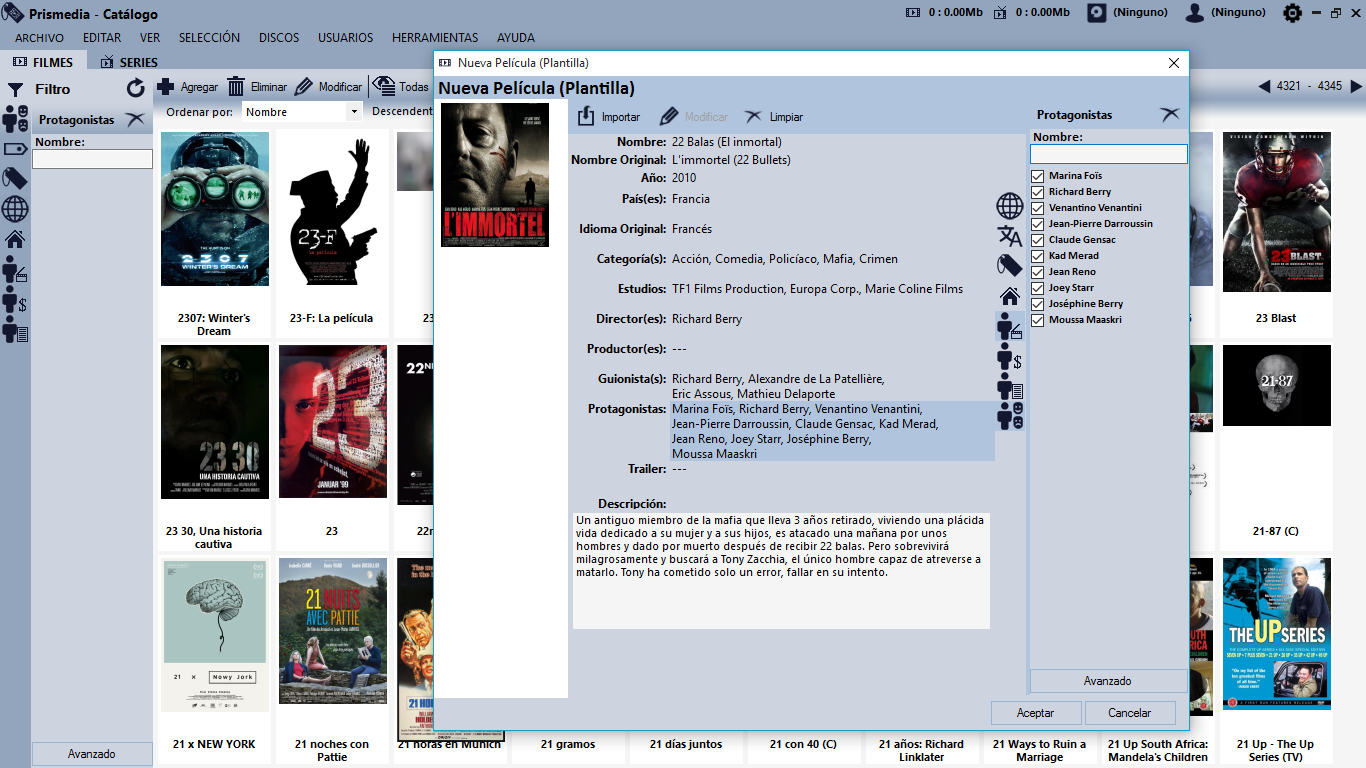Open the country globe icon in the dialog
The height and width of the screenshot is (768, 1366).
tap(1009, 207)
